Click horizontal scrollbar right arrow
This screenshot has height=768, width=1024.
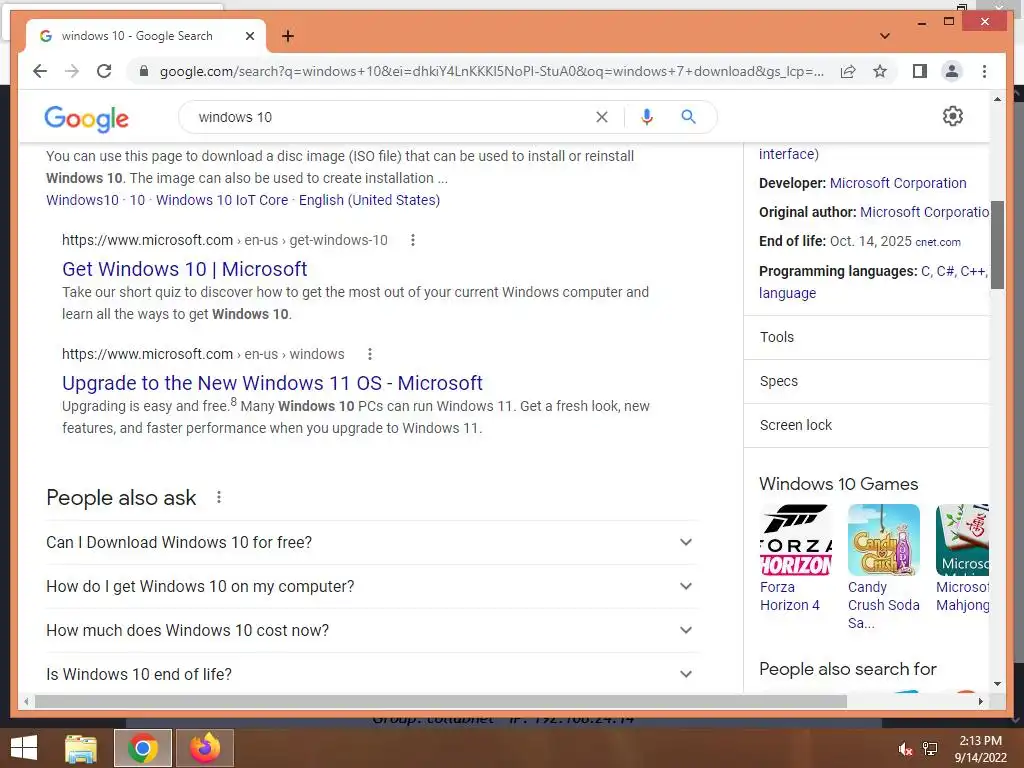click(x=980, y=701)
